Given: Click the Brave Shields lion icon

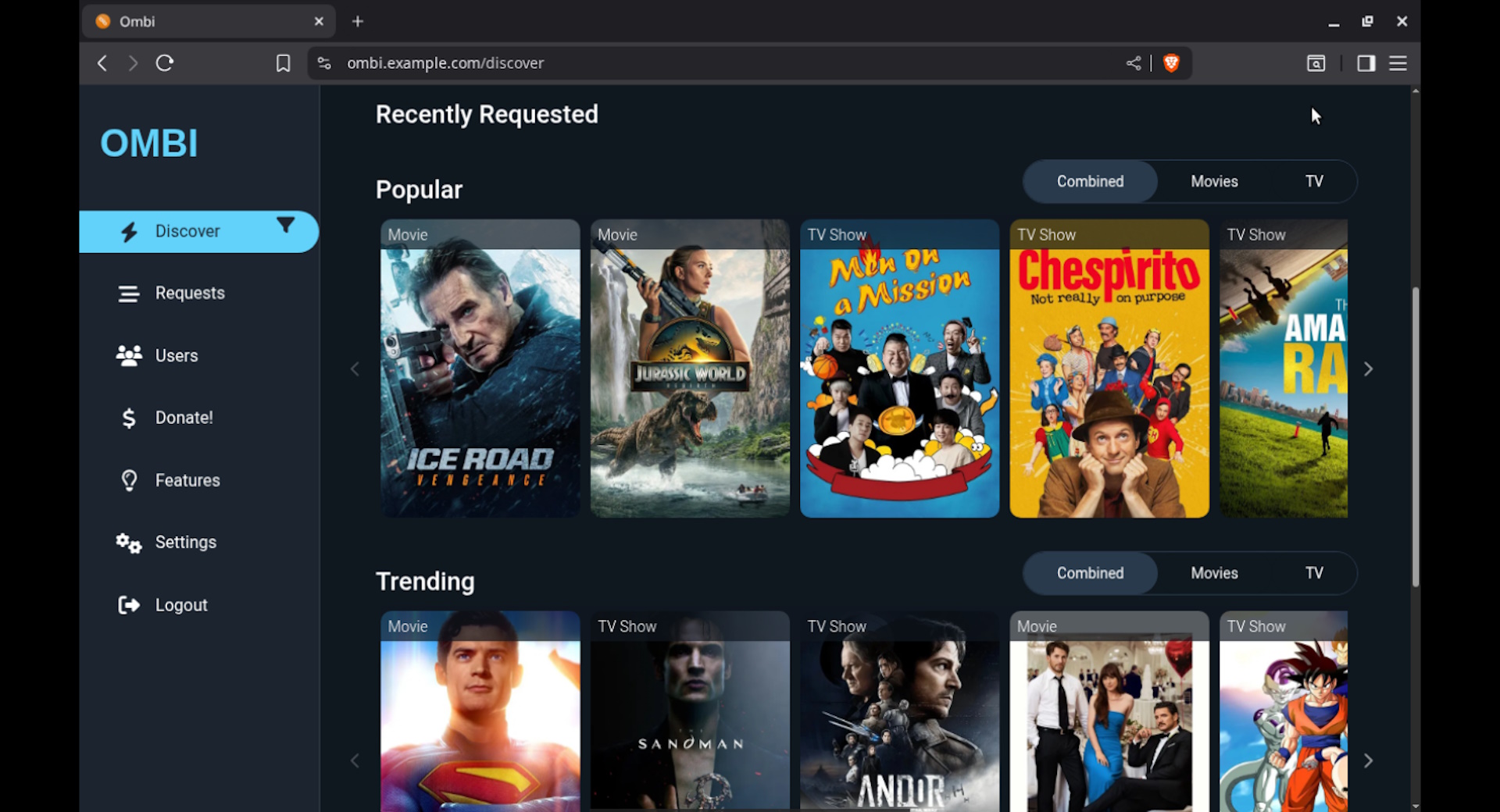Looking at the screenshot, I should (1170, 63).
